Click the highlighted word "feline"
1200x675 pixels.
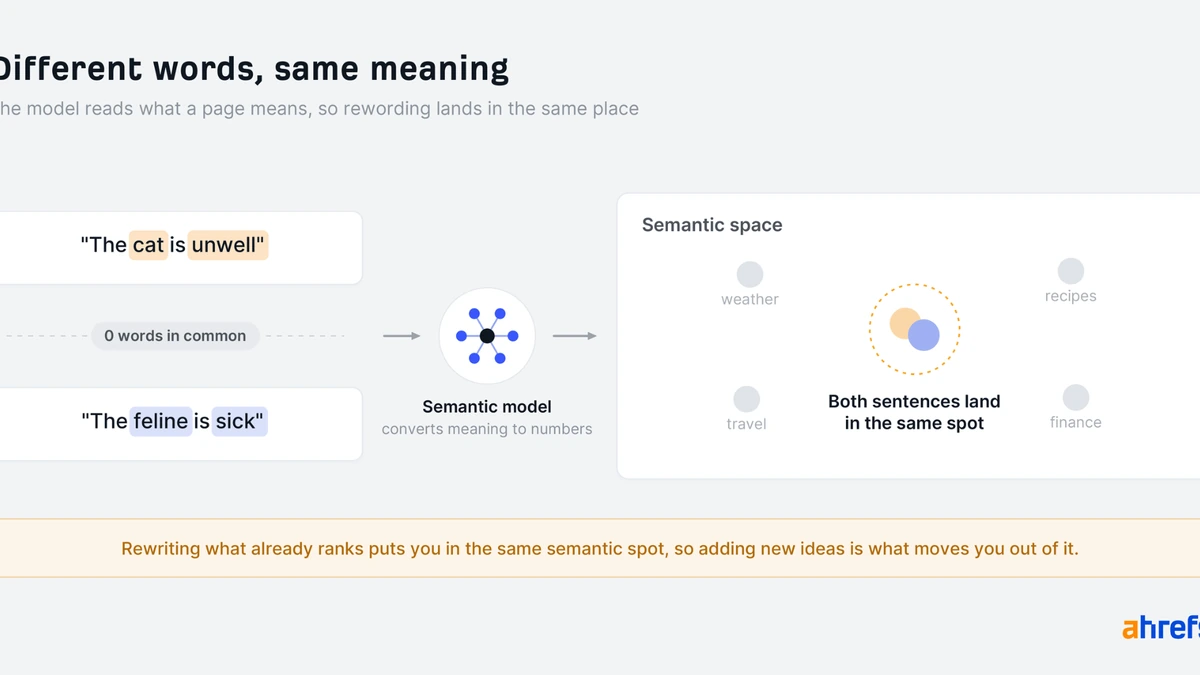click(161, 421)
